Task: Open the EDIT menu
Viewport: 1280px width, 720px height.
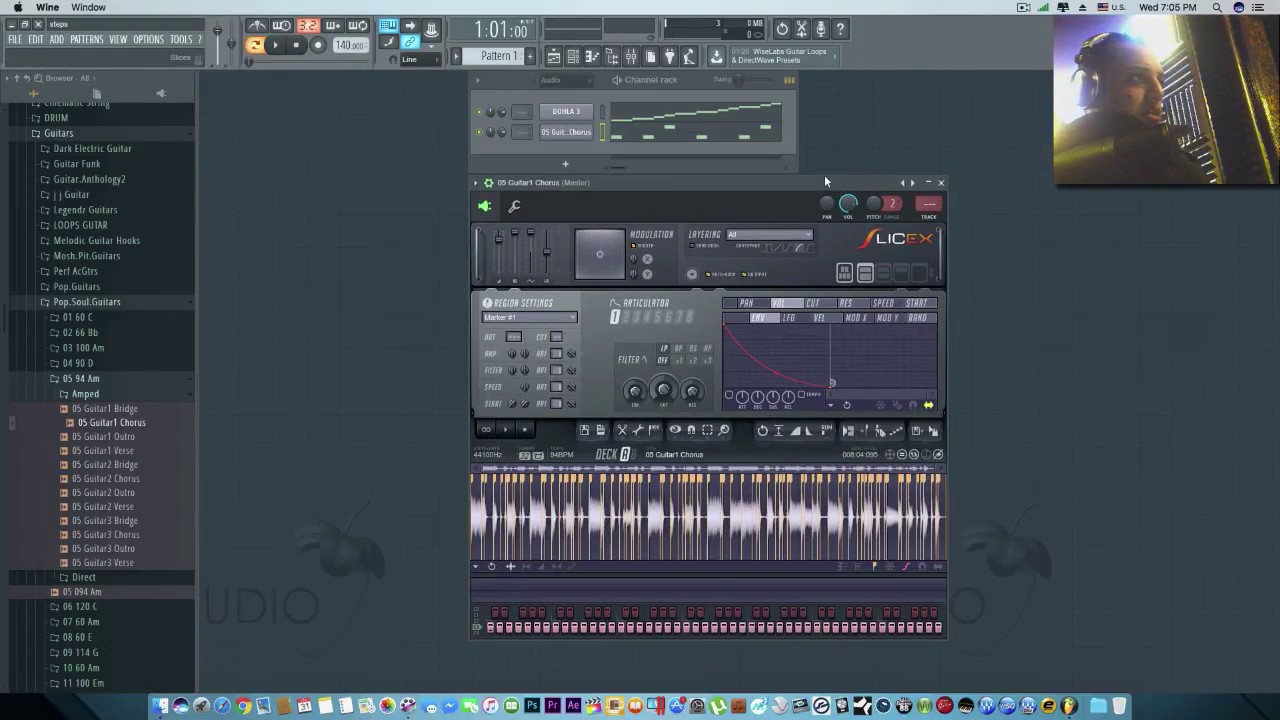Action: tap(36, 40)
